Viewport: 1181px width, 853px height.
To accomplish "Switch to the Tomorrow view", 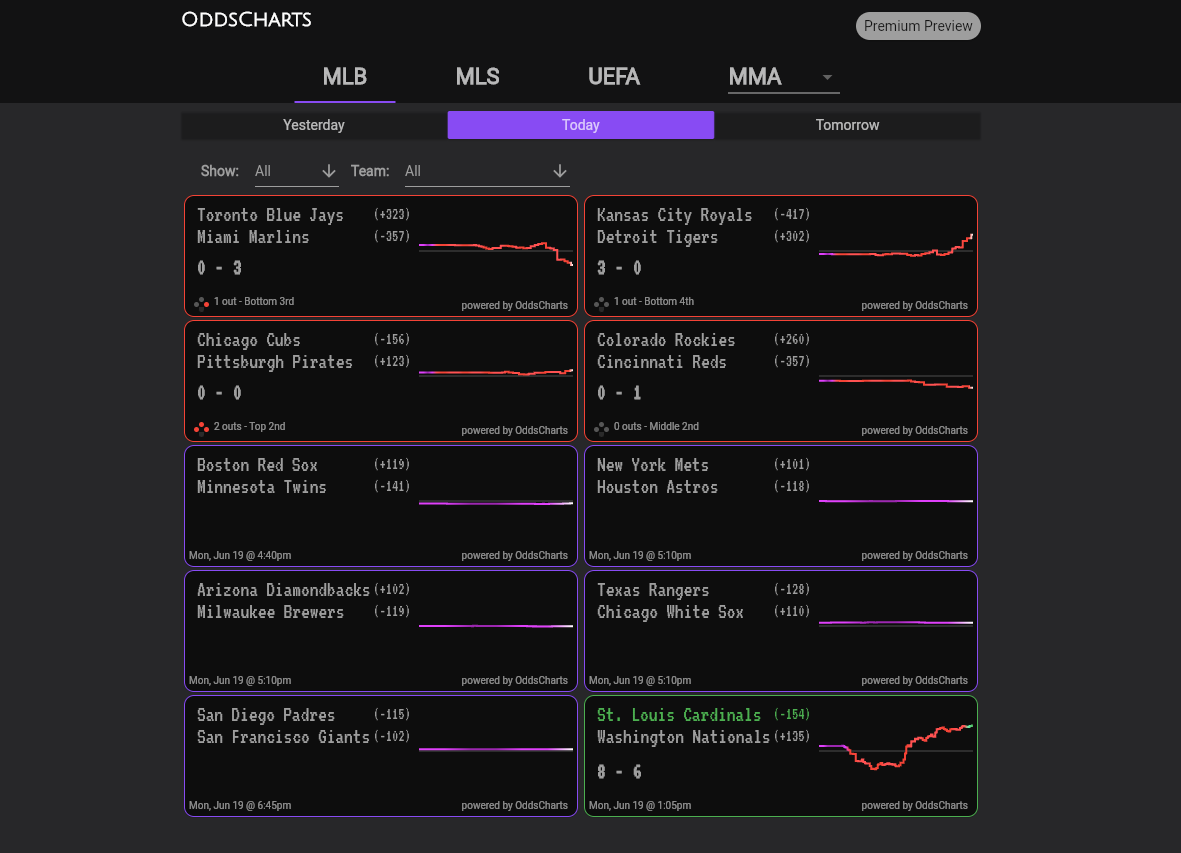I will (x=847, y=125).
